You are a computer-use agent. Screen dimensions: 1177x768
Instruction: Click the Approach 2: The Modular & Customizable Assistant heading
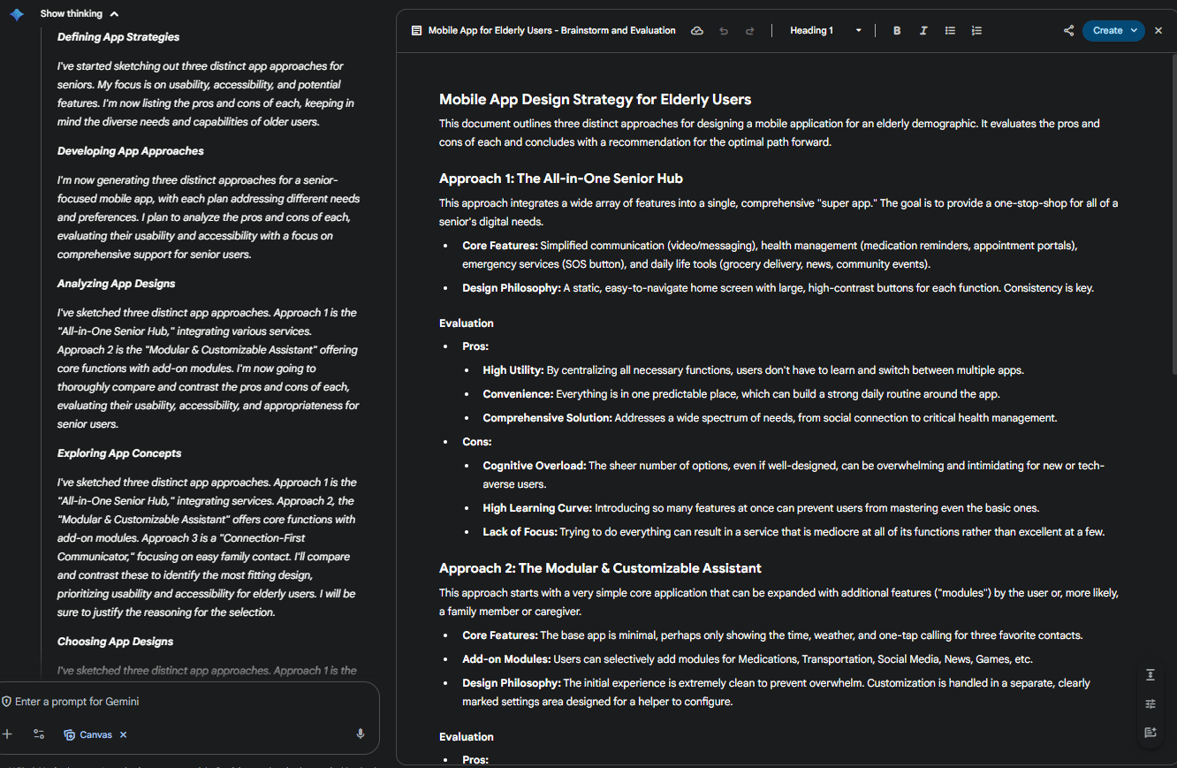(600, 568)
